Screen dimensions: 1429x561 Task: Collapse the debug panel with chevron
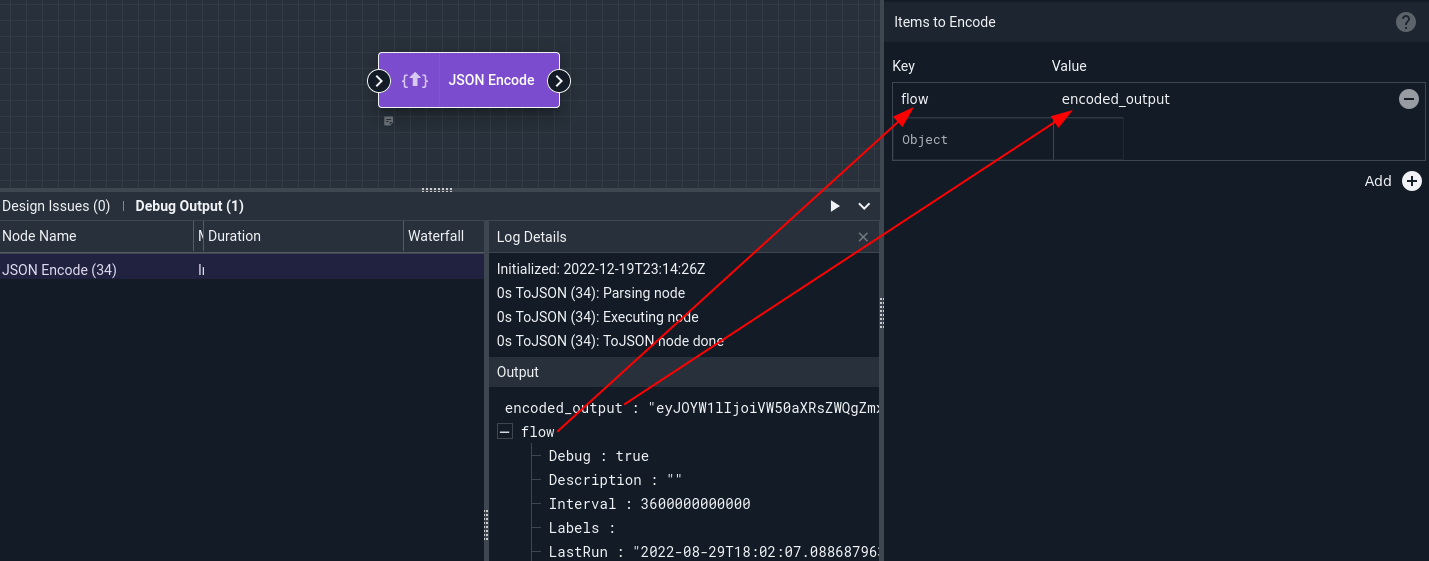point(864,206)
